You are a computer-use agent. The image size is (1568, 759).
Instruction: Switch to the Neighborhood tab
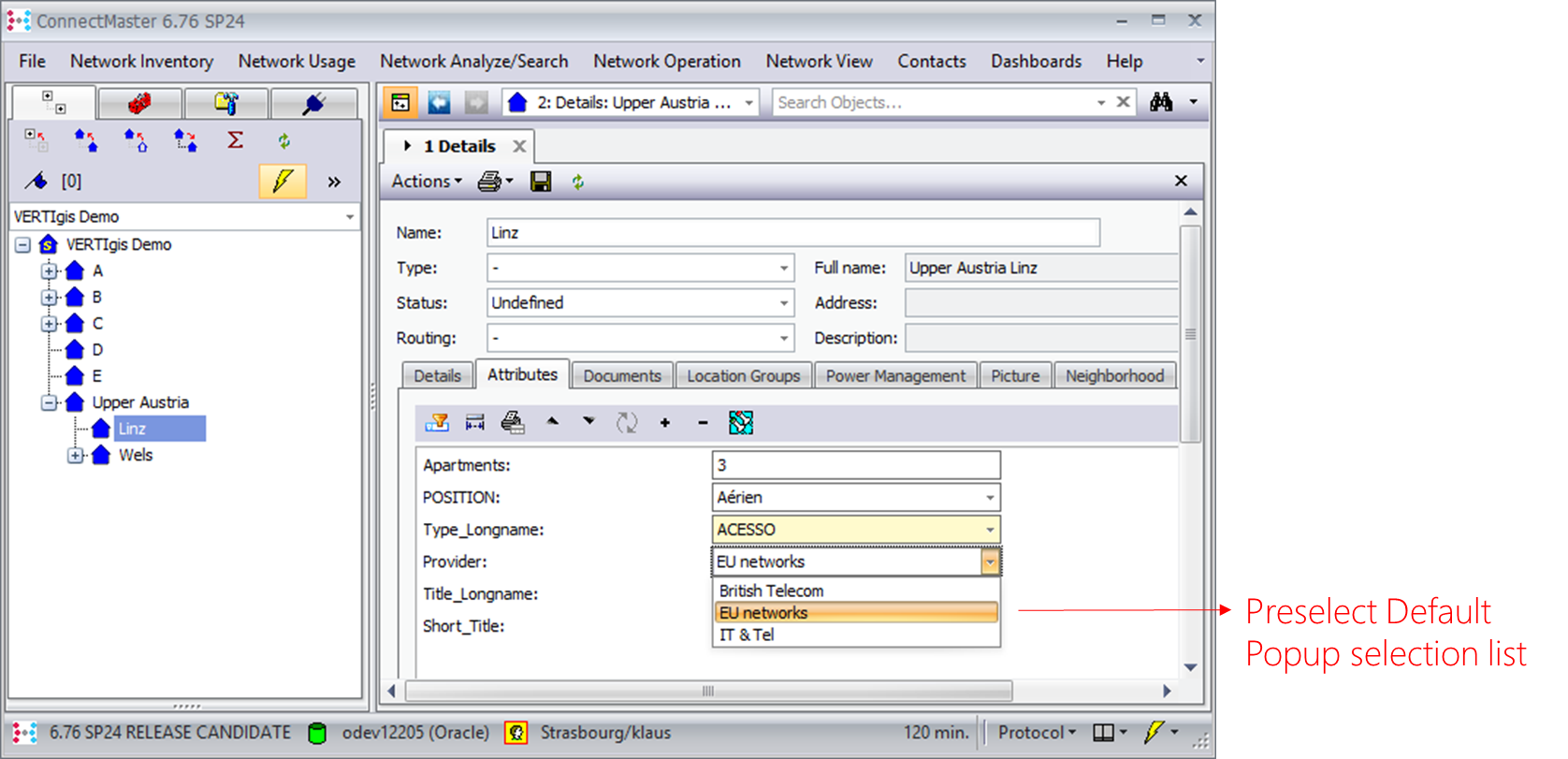(1114, 375)
